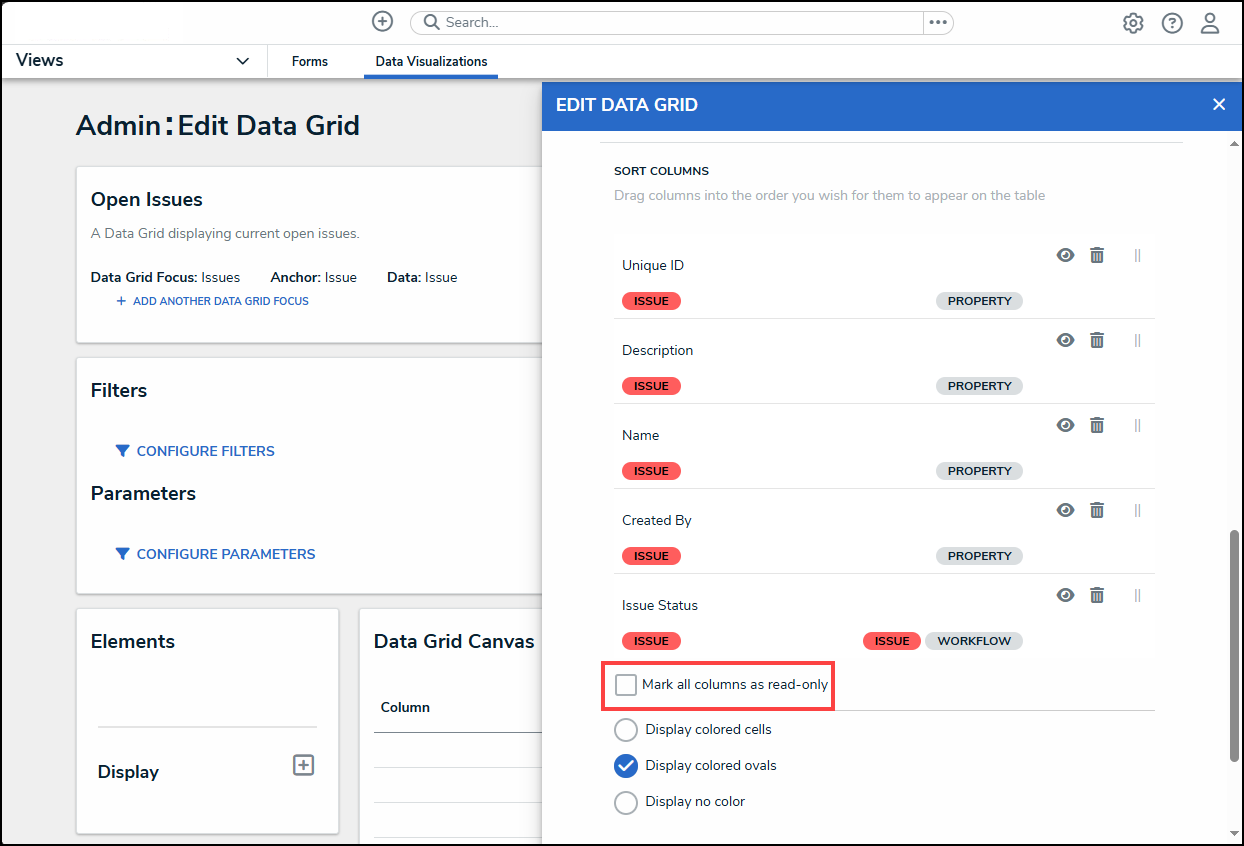Delete the Unique ID column
This screenshot has width=1244, height=846.
tap(1097, 255)
